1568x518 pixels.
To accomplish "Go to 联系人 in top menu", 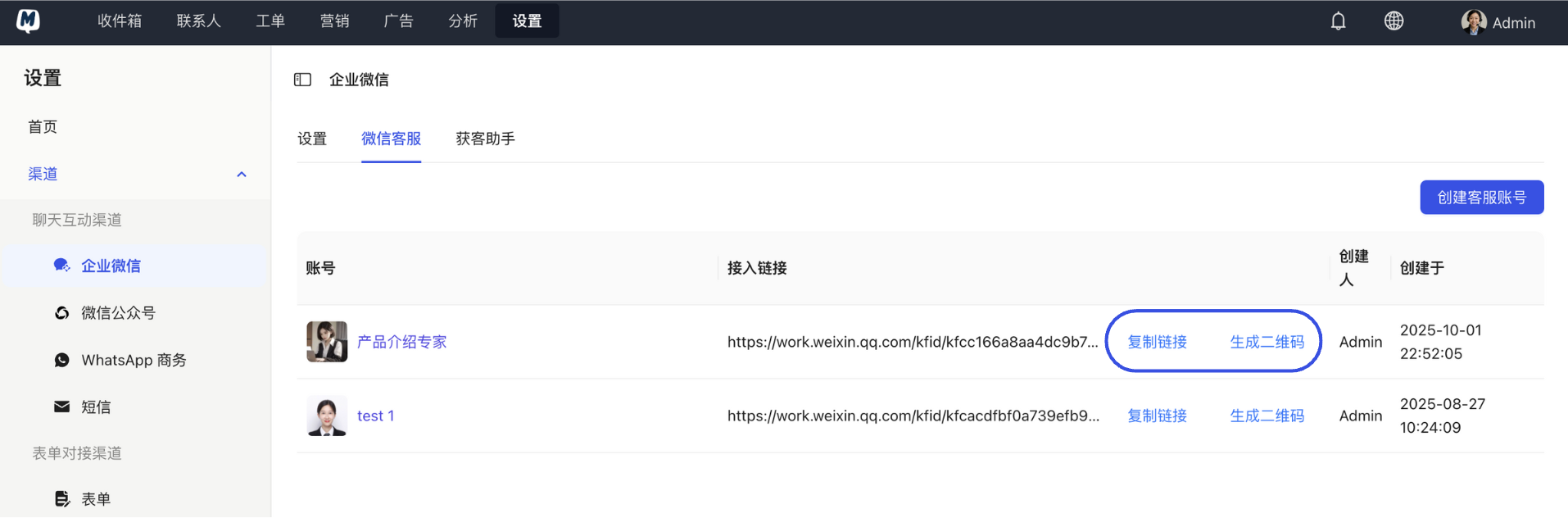I will (x=198, y=21).
